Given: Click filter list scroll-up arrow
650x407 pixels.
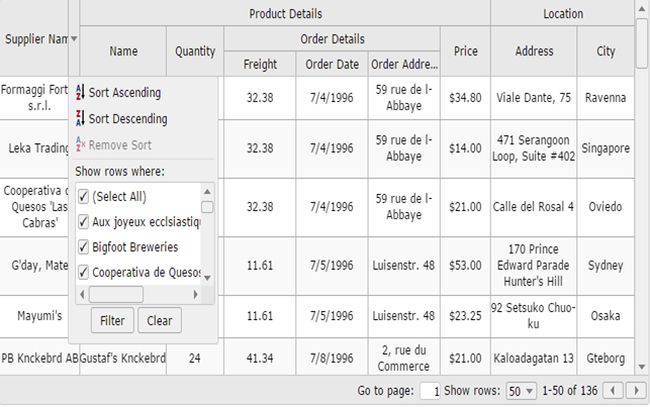Looking at the screenshot, I should pos(207,191).
